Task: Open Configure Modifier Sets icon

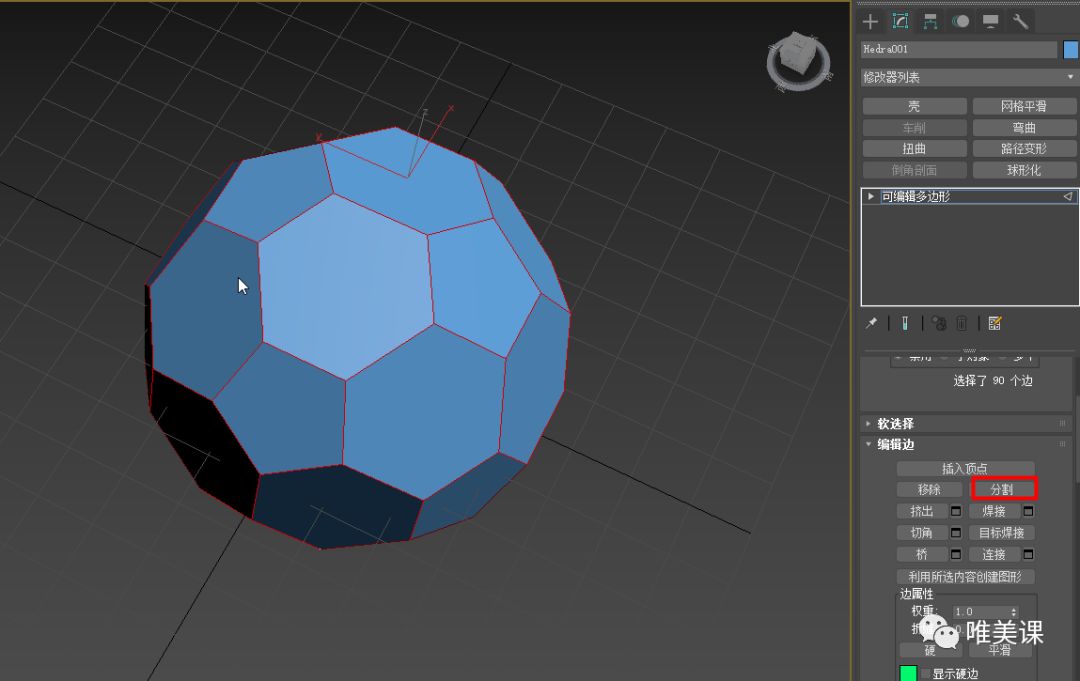Action: tap(994, 322)
